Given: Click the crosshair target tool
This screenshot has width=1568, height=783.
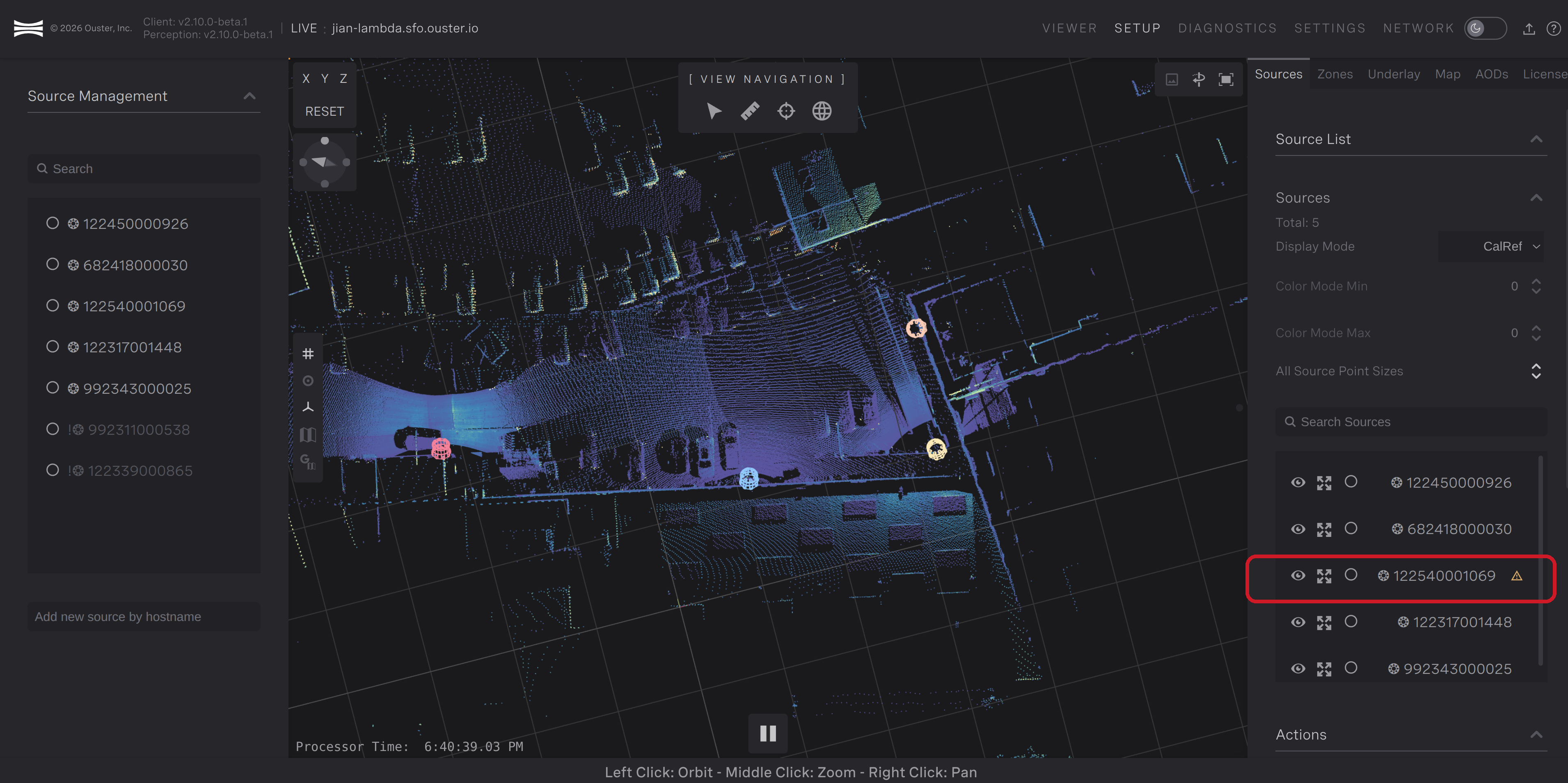Looking at the screenshot, I should [x=786, y=111].
